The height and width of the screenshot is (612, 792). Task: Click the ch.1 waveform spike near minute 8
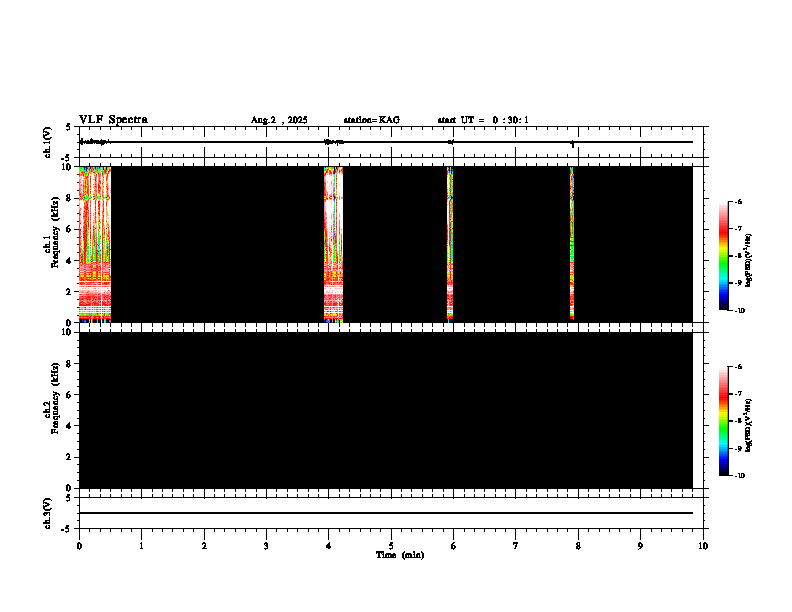click(x=572, y=144)
